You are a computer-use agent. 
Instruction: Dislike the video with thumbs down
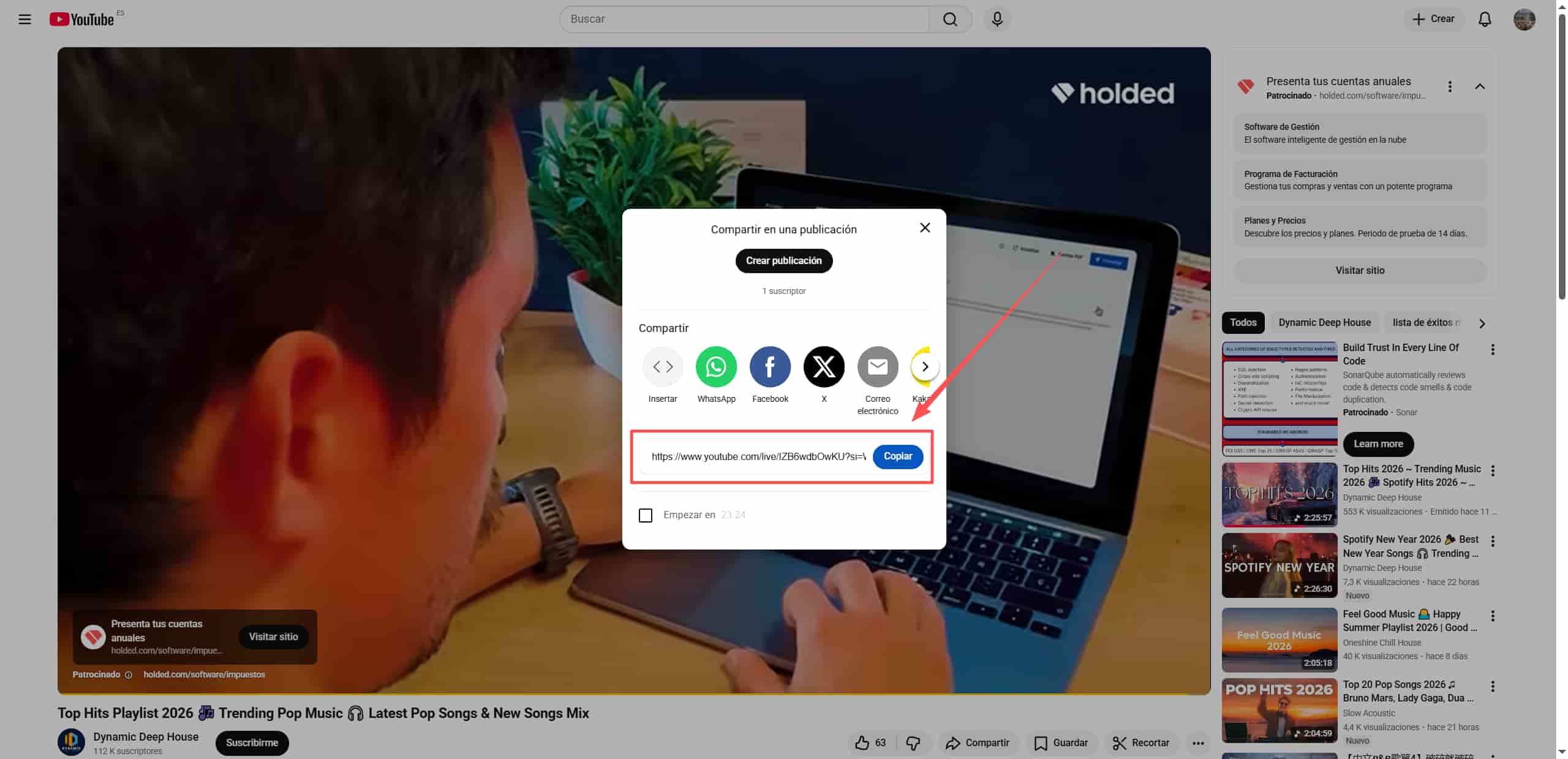(x=913, y=742)
